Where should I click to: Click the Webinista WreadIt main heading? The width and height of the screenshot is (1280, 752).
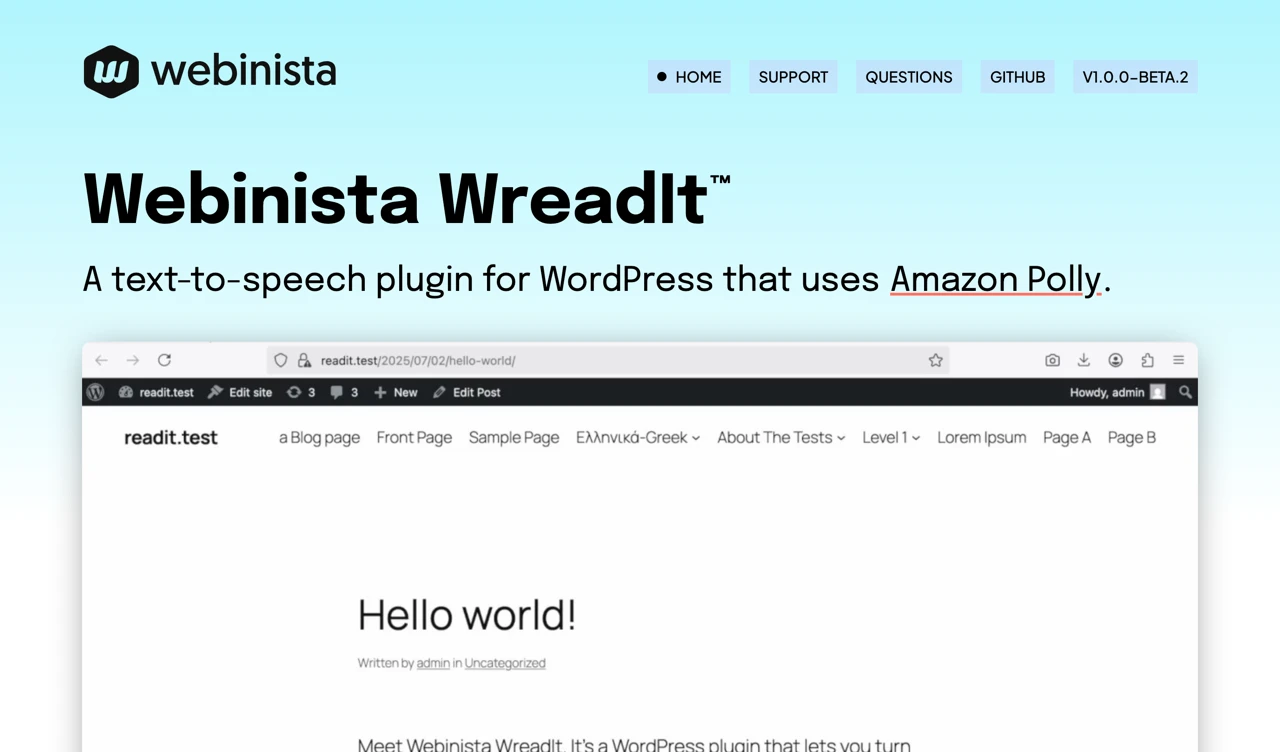point(407,197)
